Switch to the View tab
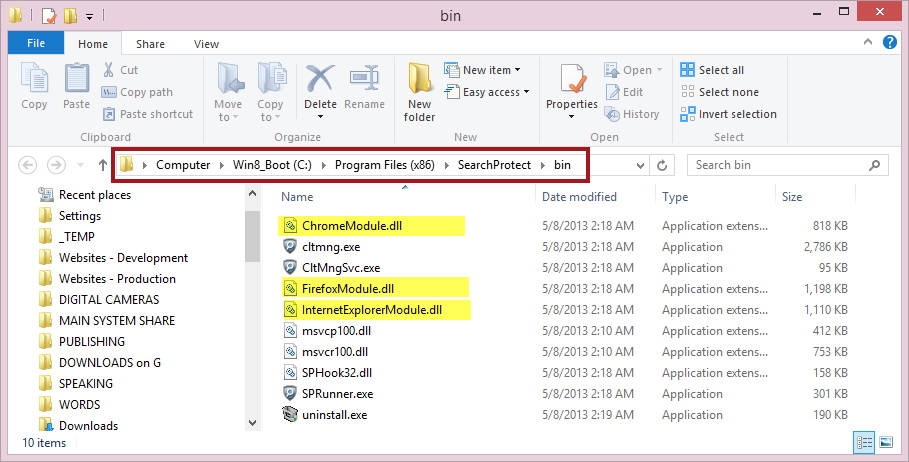 pos(206,44)
